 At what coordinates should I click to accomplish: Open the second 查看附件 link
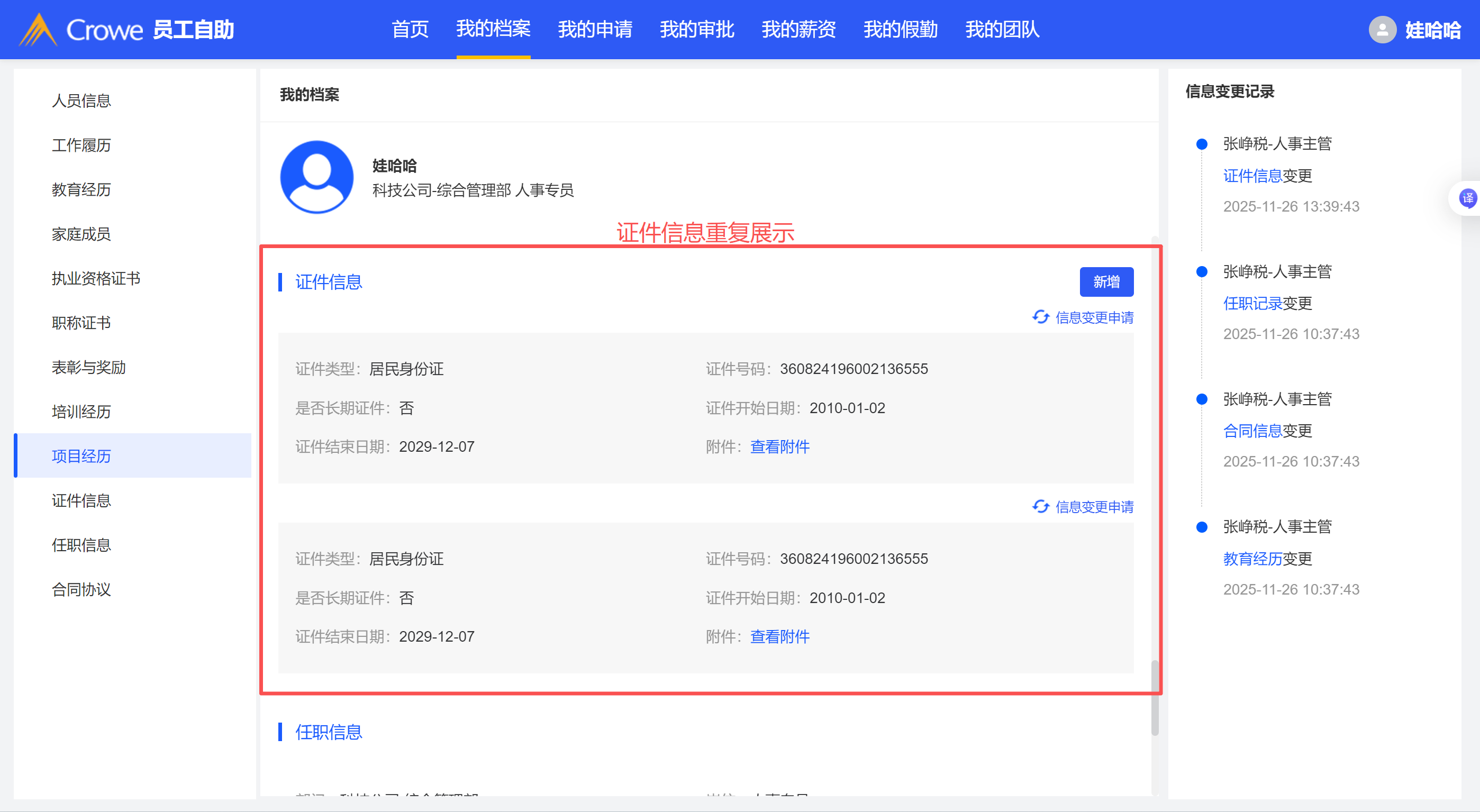click(x=779, y=636)
